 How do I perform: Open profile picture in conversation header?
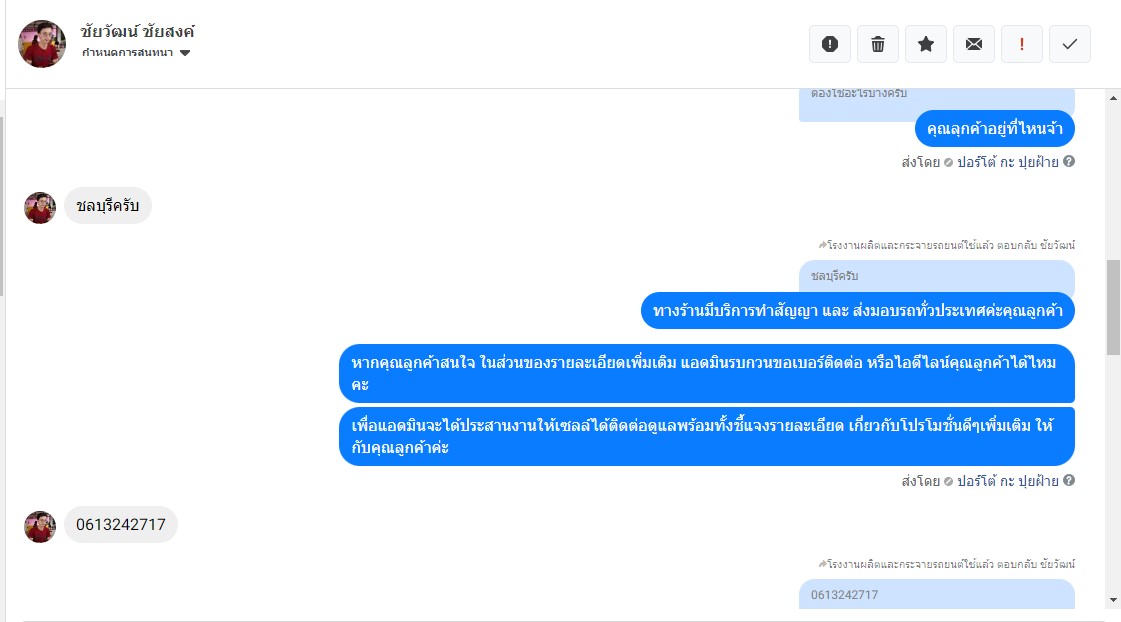click(41, 44)
